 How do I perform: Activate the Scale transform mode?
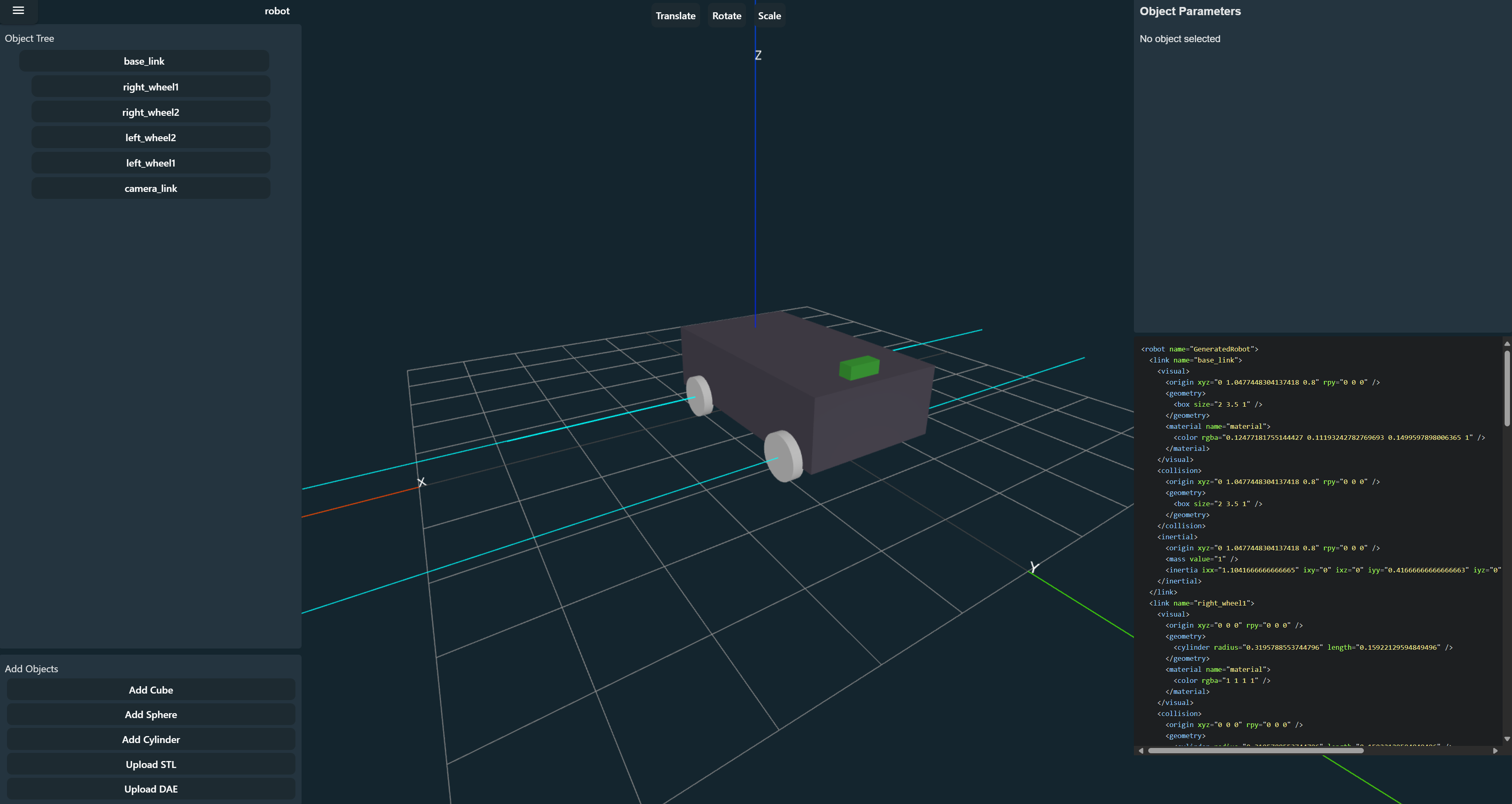(769, 16)
